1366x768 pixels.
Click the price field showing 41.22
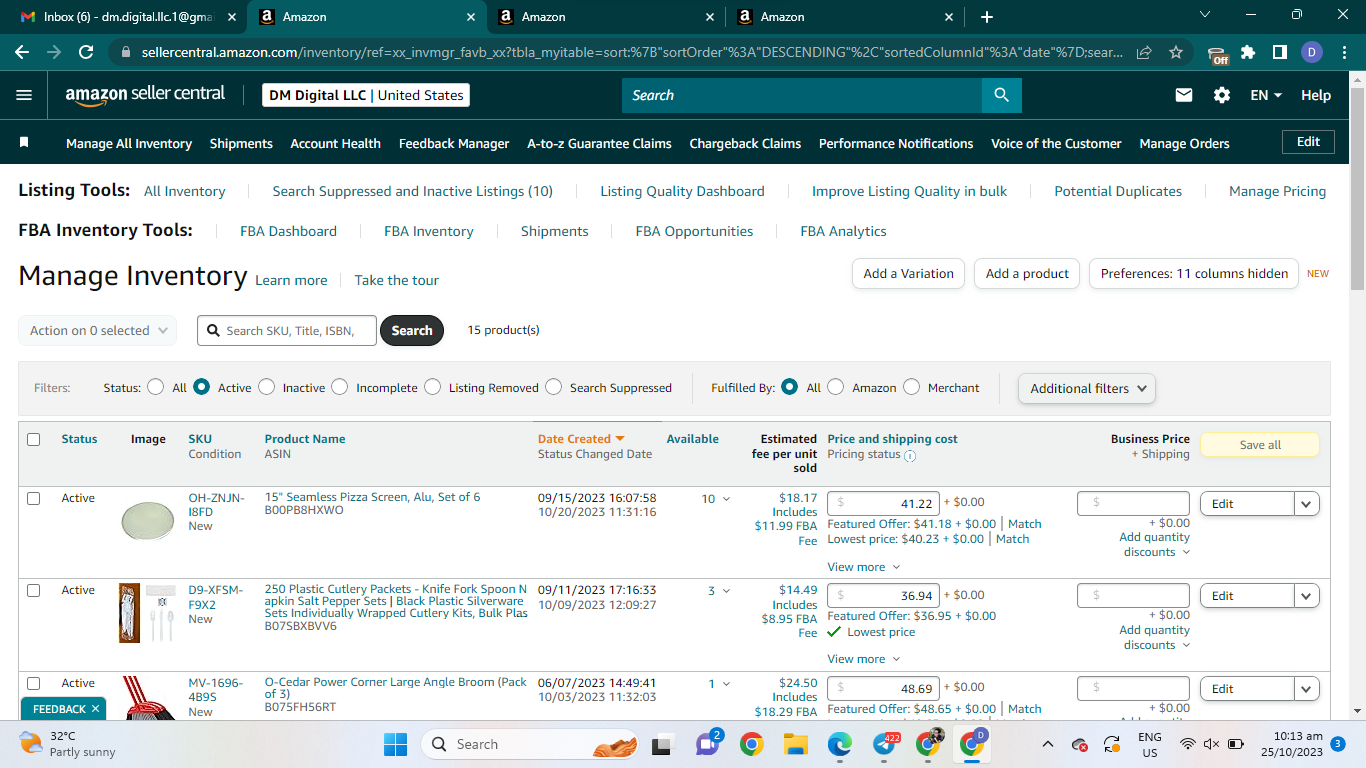coord(884,504)
